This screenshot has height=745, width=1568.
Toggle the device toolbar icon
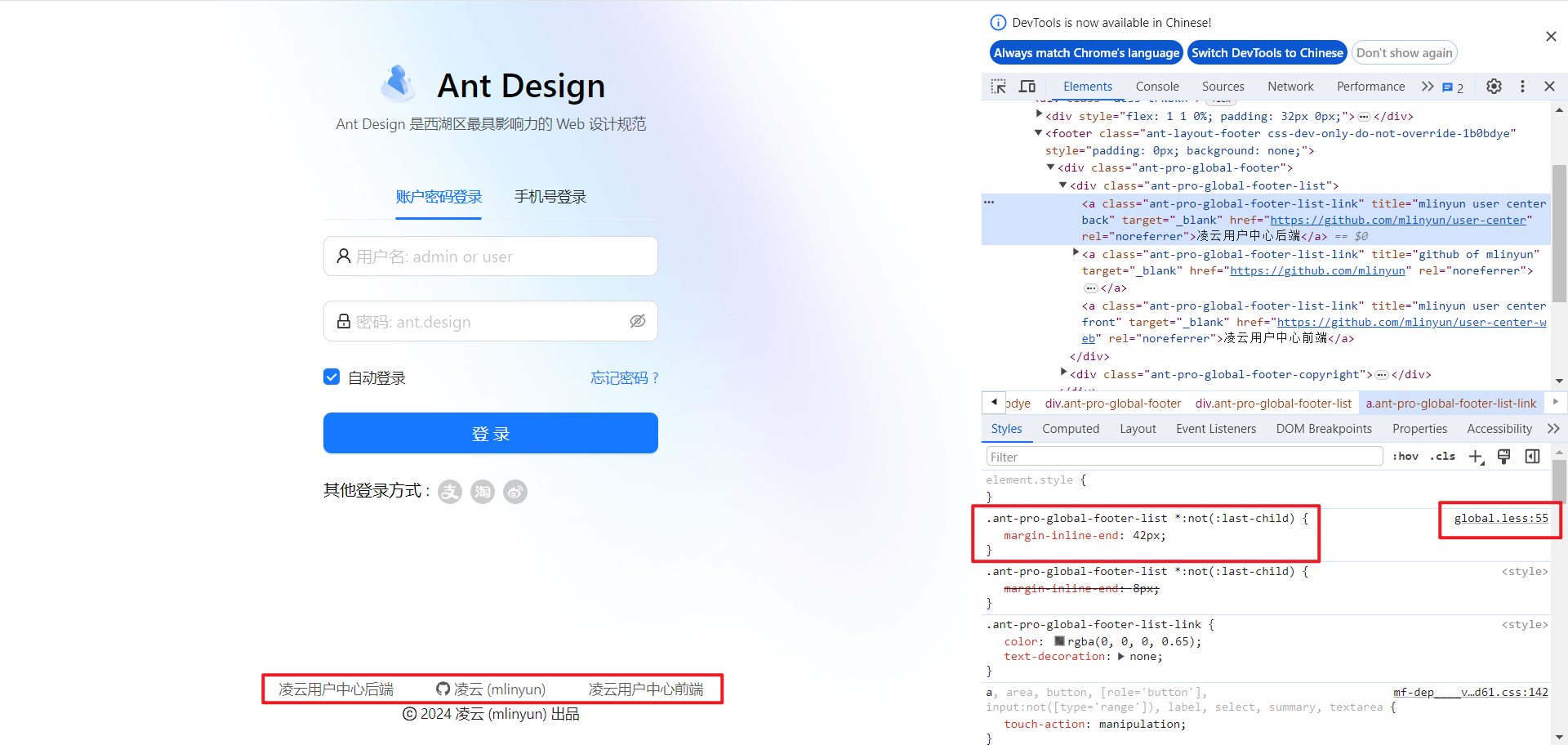pyautogui.click(x=1027, y=87)
